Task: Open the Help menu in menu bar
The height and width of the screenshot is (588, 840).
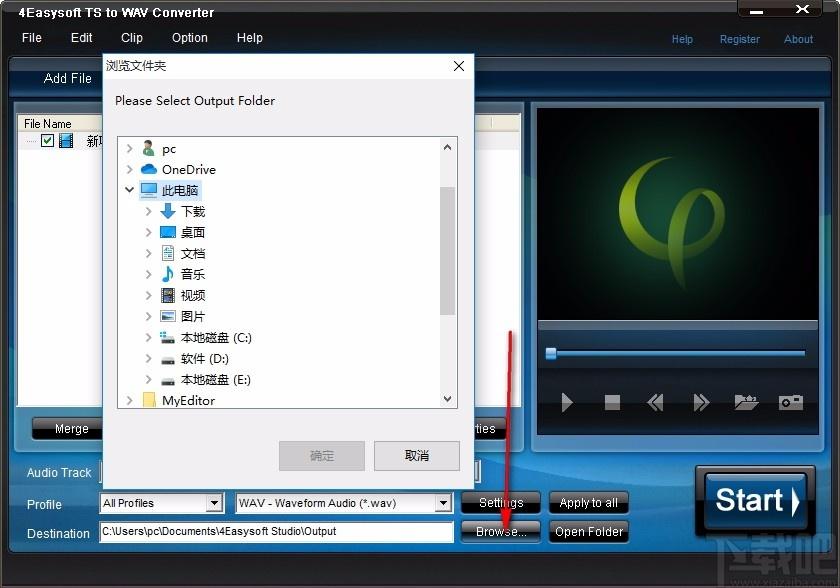Action: 250,37
